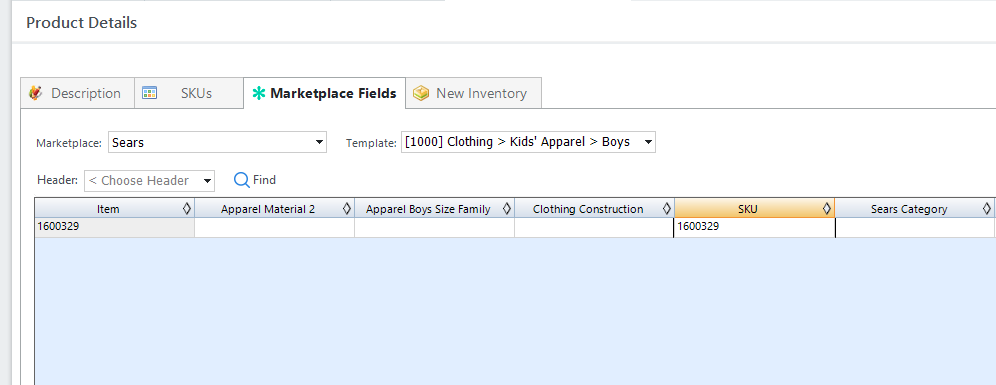Click the Find button

(x=255, y=180)
